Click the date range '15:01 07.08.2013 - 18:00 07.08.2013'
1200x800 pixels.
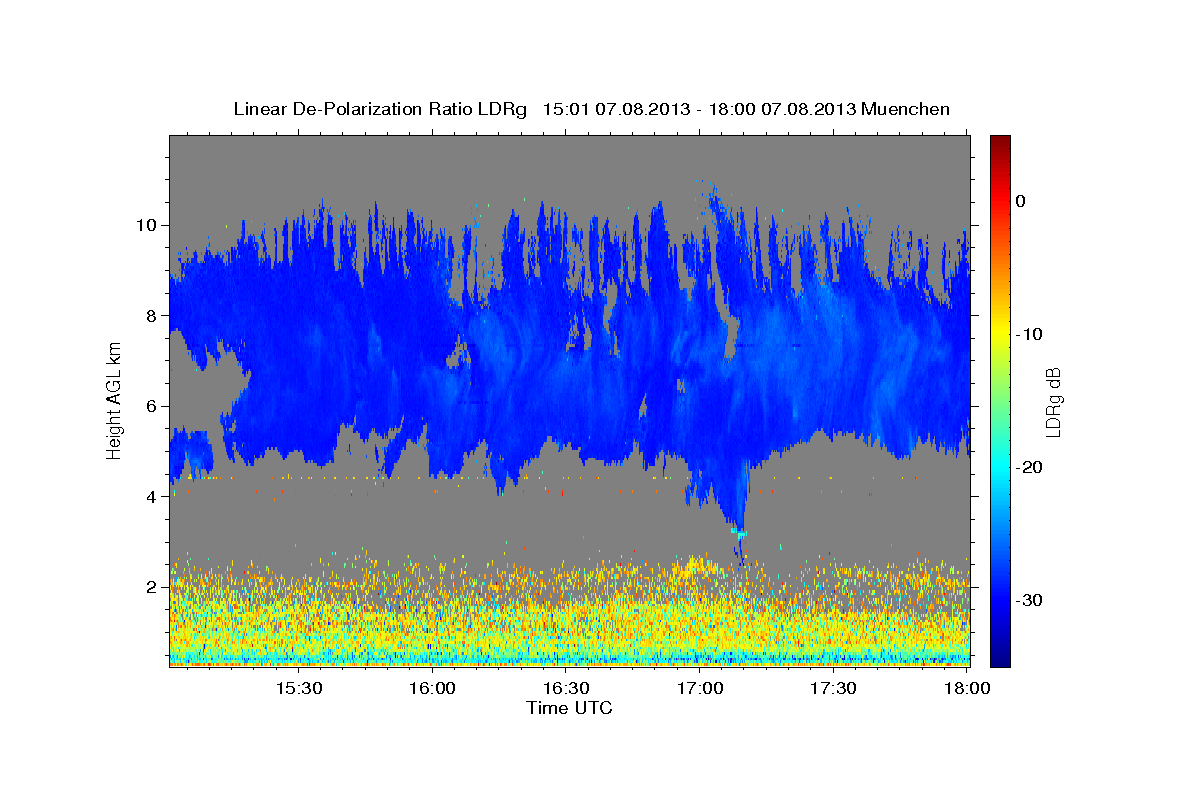[x=699, y=109]
